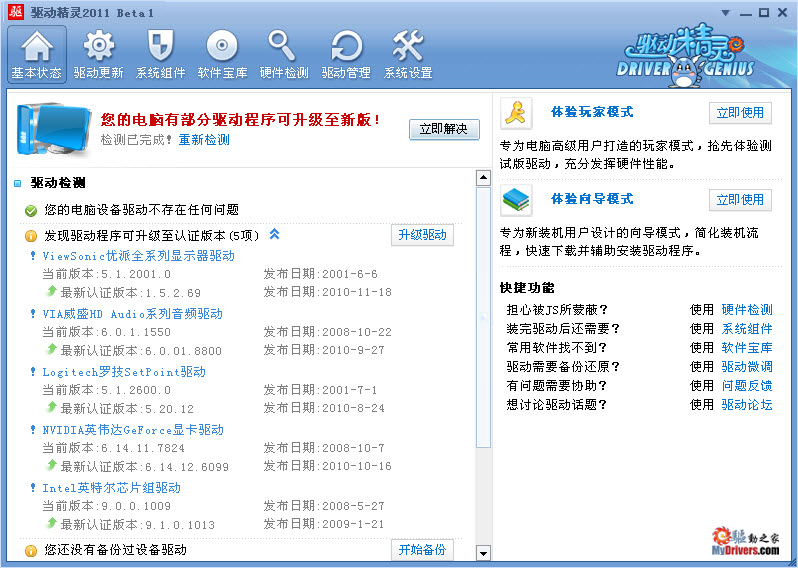This screenshot has height=568, width=798.
Task: Open VIA威盛HD Audio系列音频驱动 link
Action: [x=132, y=314]
